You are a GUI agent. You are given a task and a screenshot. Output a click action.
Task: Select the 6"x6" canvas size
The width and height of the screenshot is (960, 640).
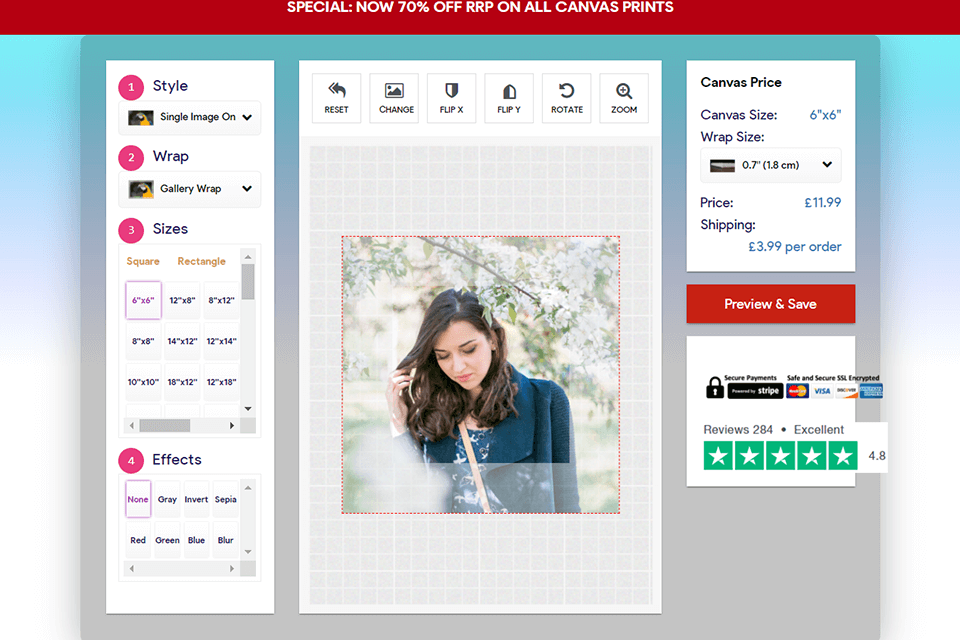(143, 300)
